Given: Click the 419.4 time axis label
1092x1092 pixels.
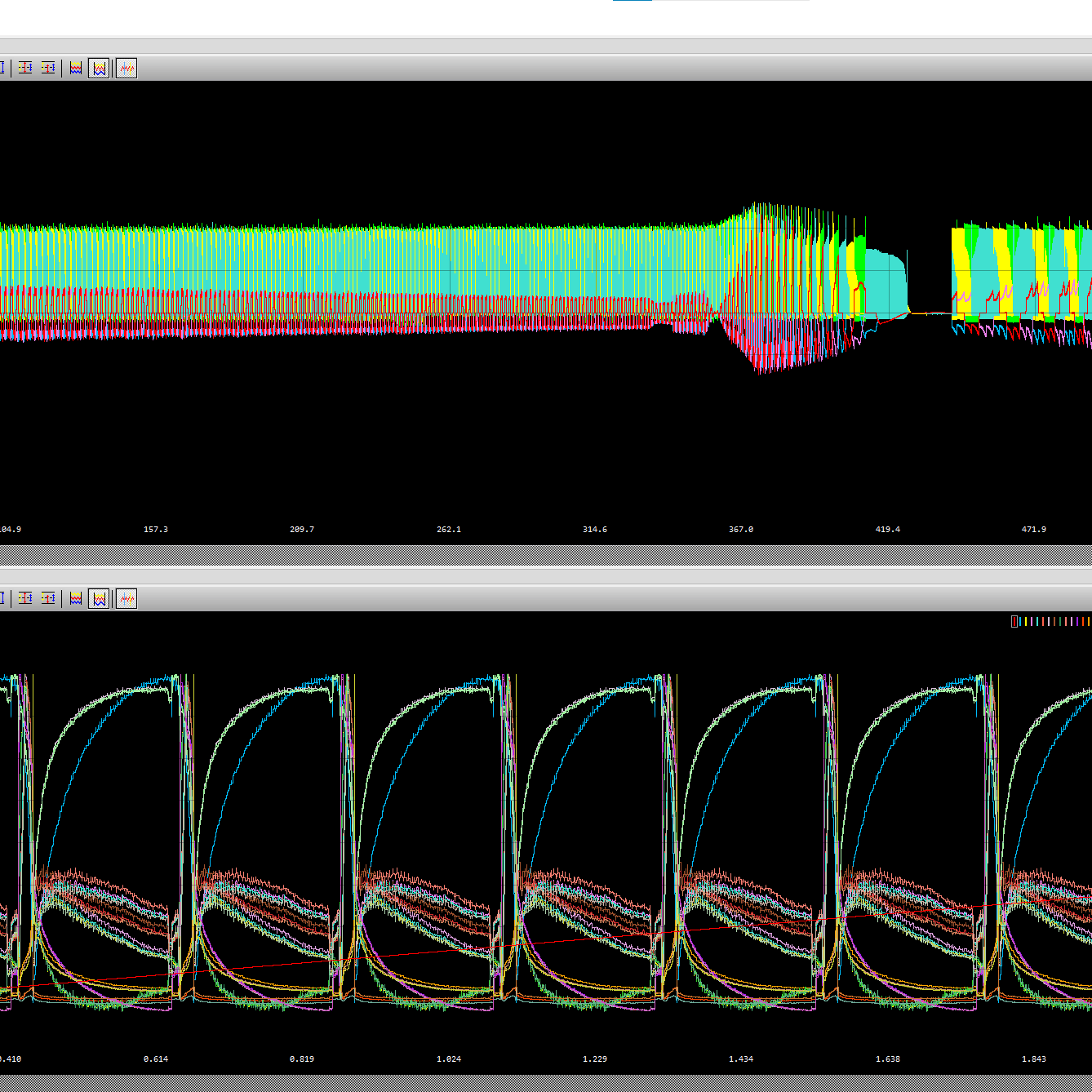Looking at the screenshot, I should click(x=888, y=529).
